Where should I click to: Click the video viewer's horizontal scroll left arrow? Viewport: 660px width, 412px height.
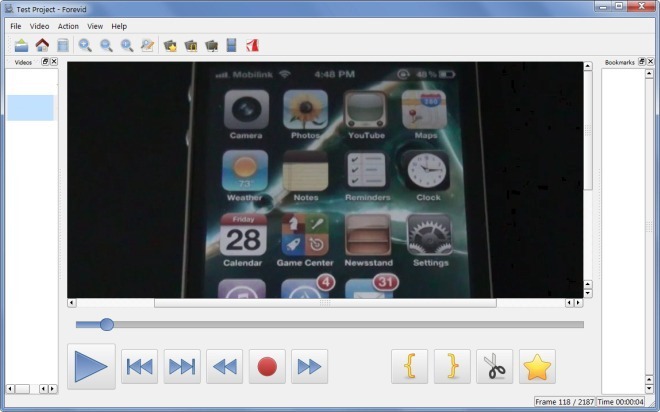[72, 303]
